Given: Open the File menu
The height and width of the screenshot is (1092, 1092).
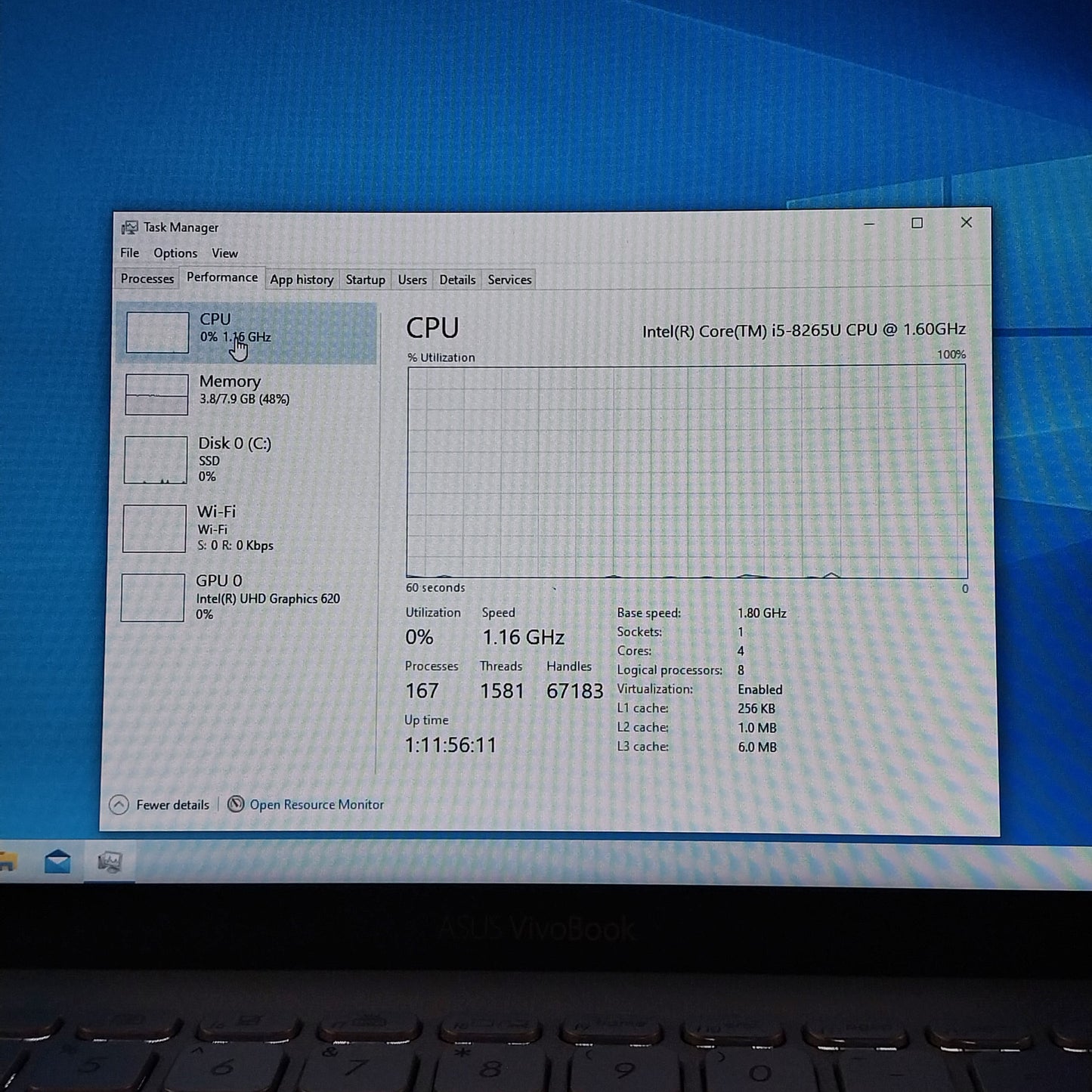Looking at the screenshot, I should tap(129, 252).
